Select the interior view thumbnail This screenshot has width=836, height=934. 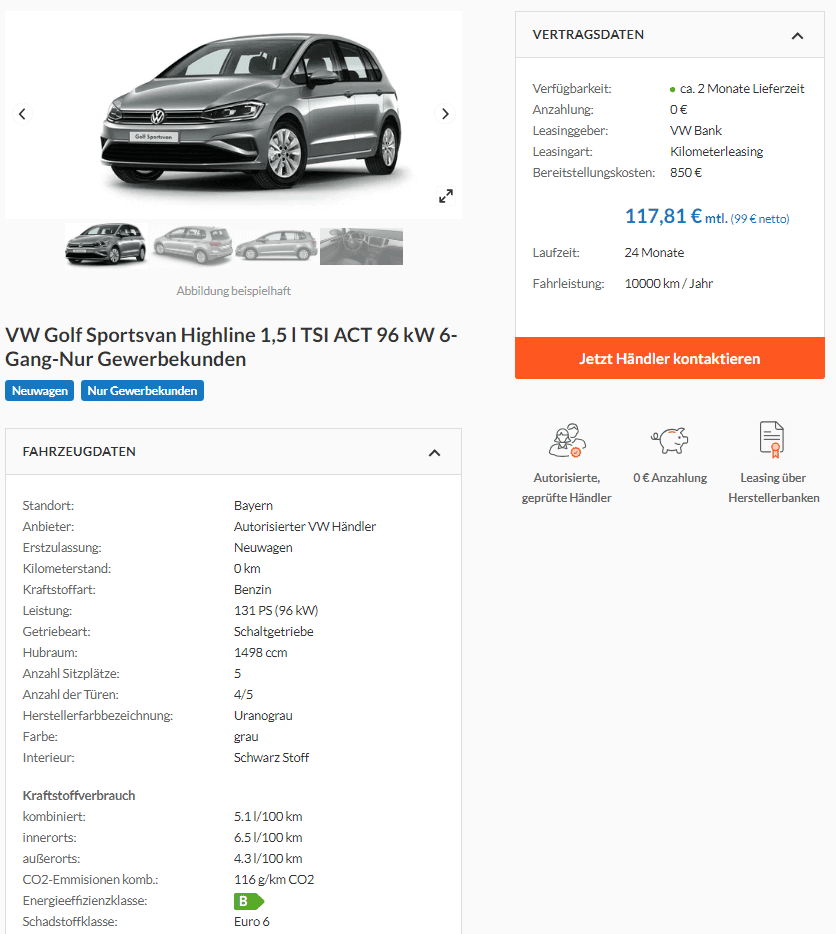[x=361, y=246]
